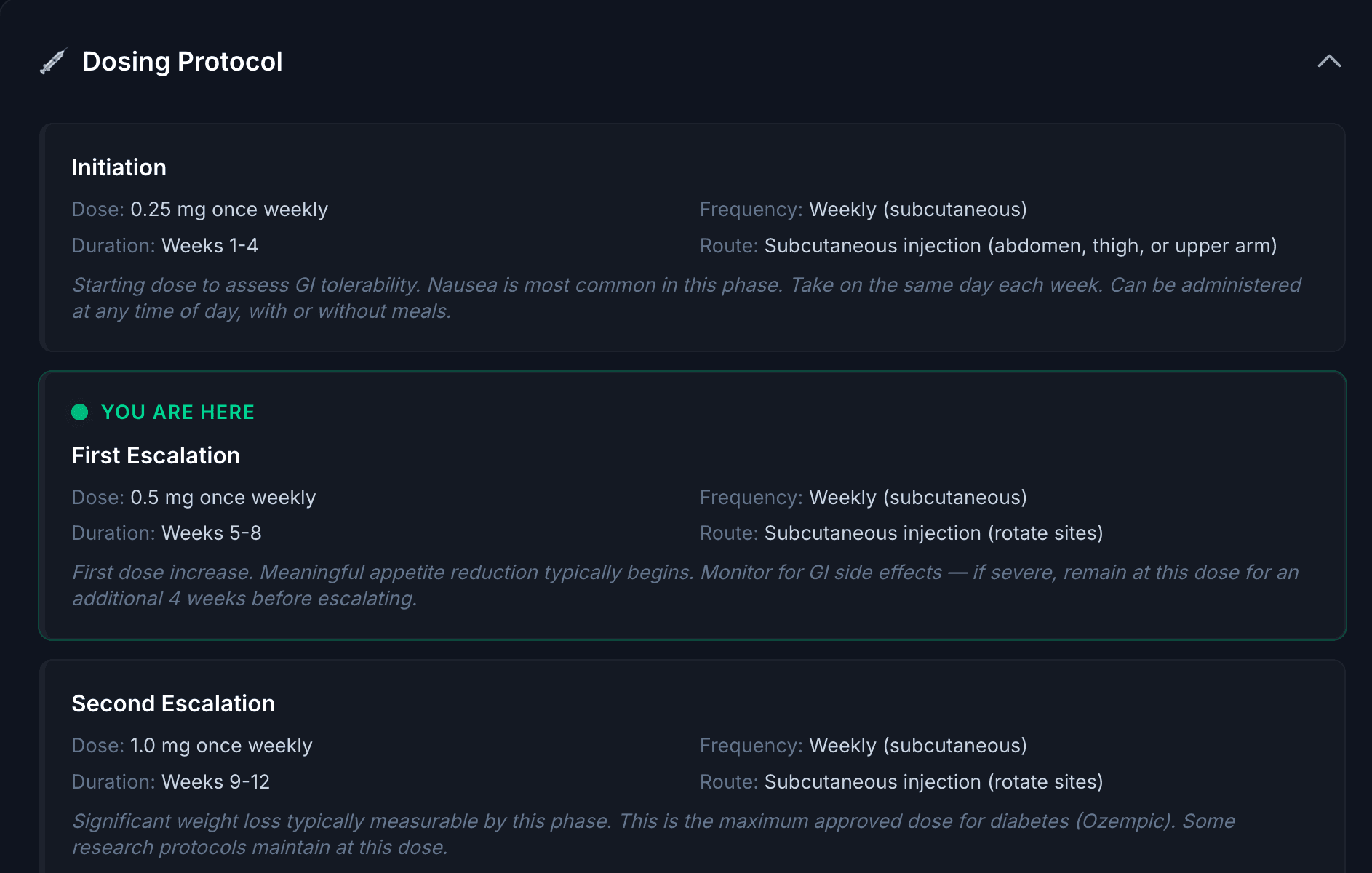Select the Weeks 5-8 duration text

(x=211, y=533)
